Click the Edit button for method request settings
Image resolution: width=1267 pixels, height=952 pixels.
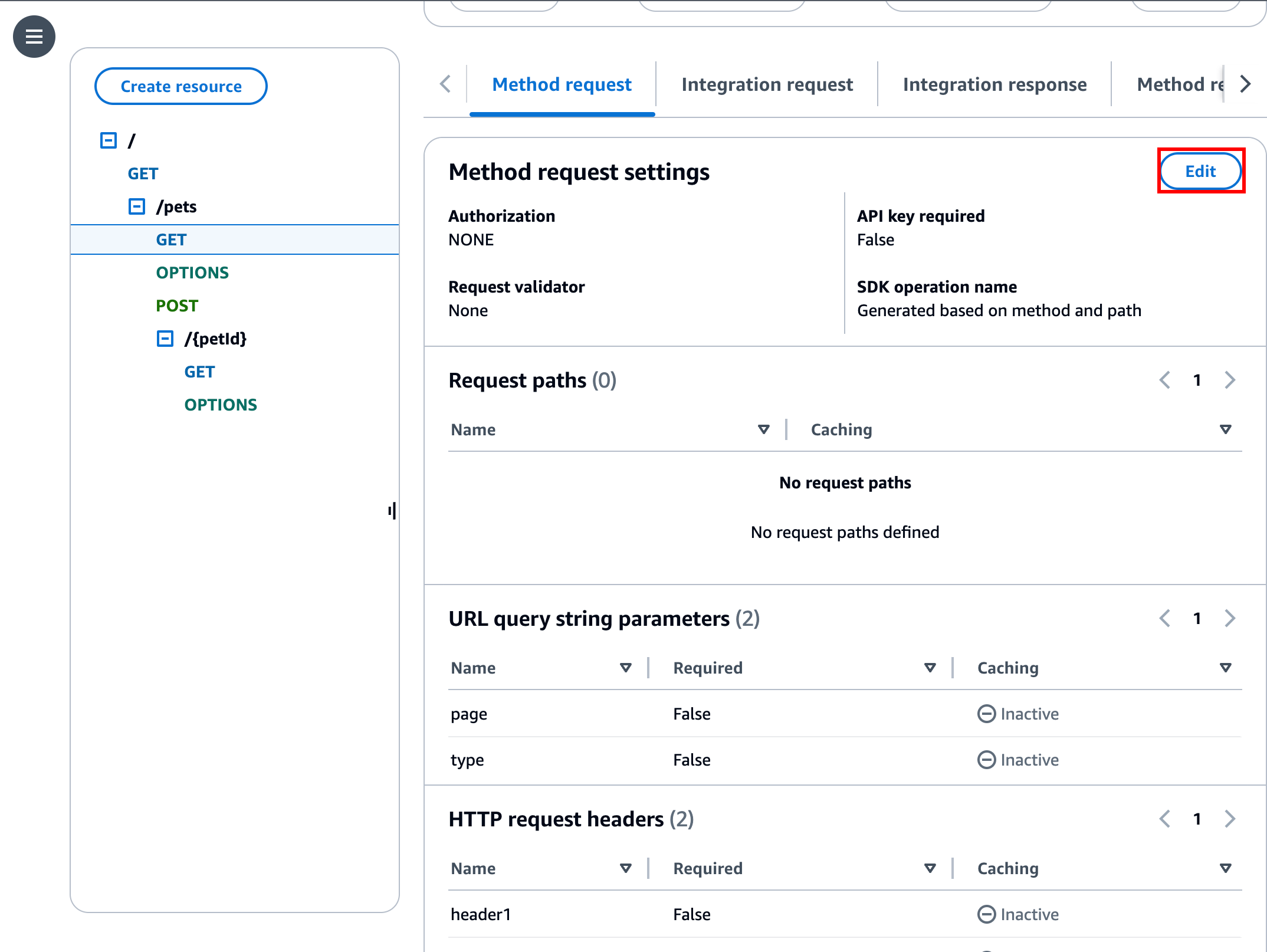pyautogui.click(x=1200, y=172)
